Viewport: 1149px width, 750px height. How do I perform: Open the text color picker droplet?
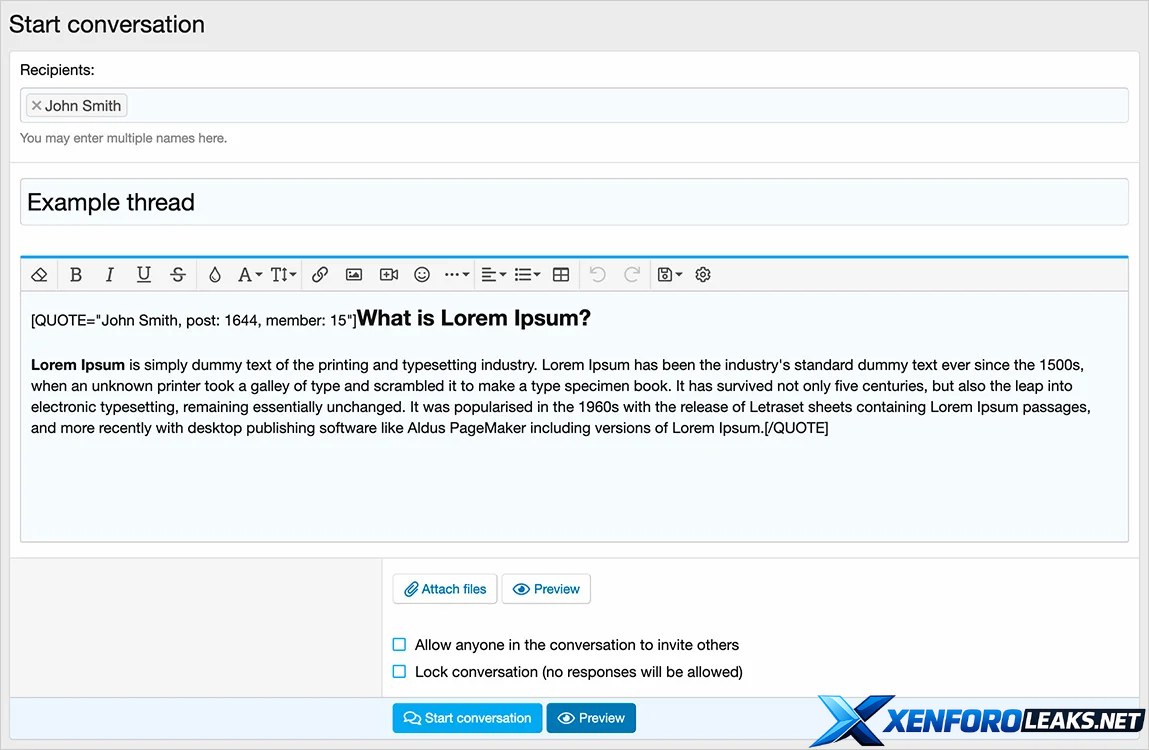pos(215,275)
